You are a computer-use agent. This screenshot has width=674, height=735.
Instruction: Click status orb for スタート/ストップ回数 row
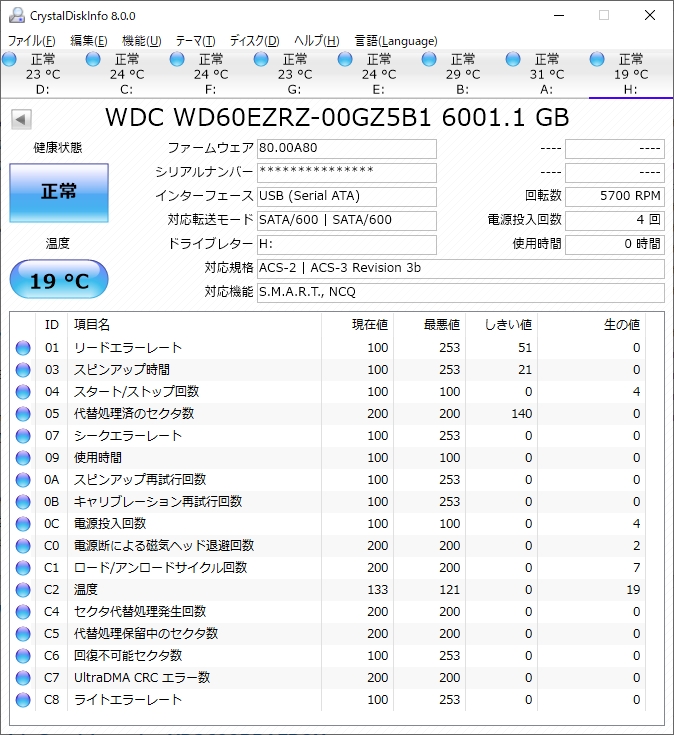coord(23,392)
